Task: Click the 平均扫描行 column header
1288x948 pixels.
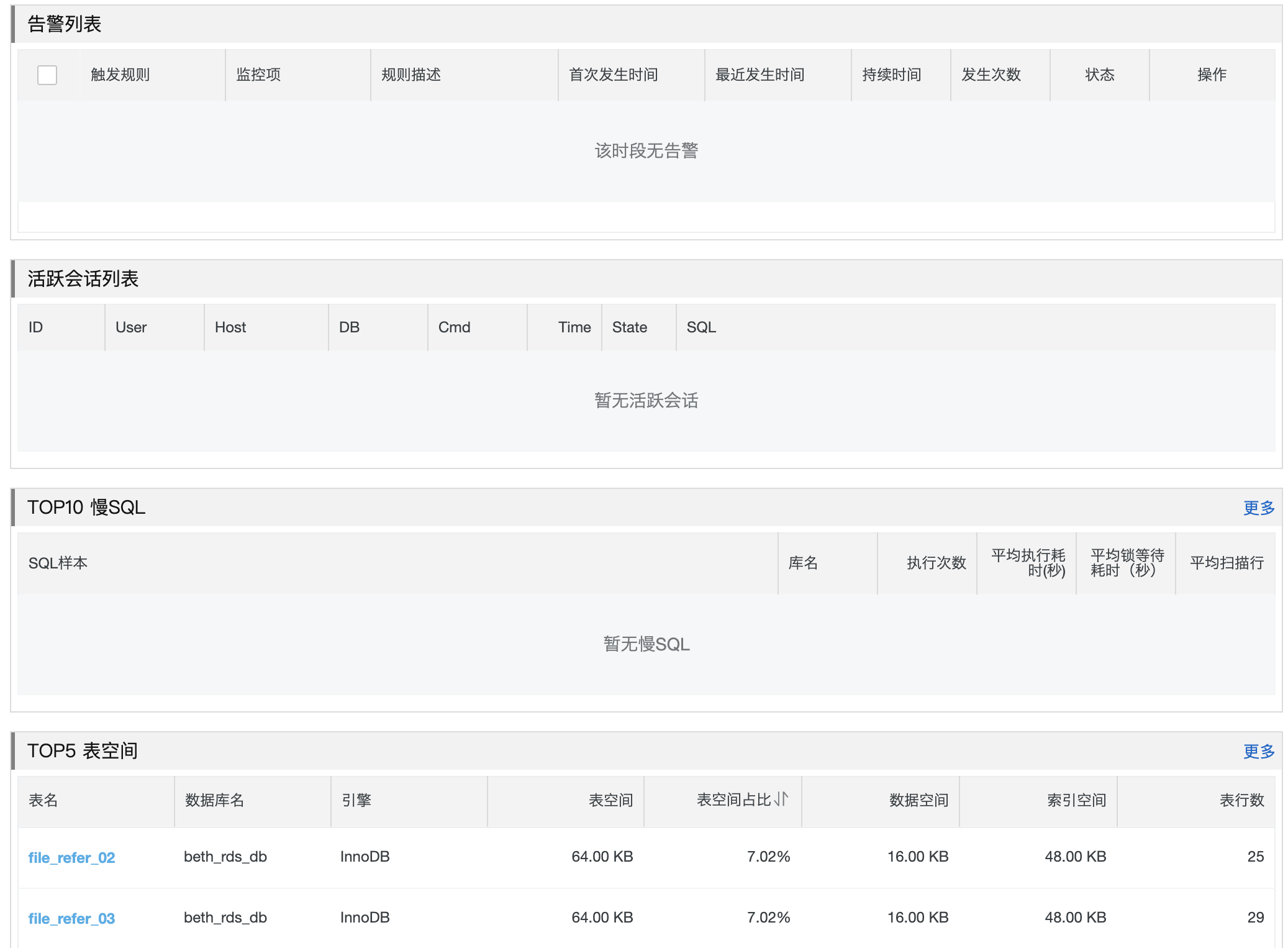Action: (x=1227, y=563)
